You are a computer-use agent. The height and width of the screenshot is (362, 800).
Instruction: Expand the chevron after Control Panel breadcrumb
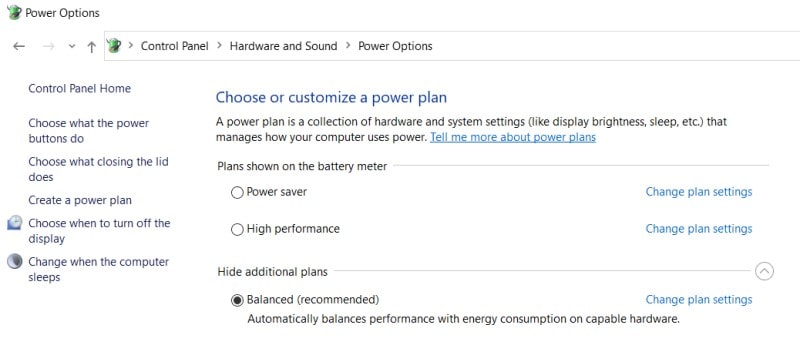click(219, 45)
